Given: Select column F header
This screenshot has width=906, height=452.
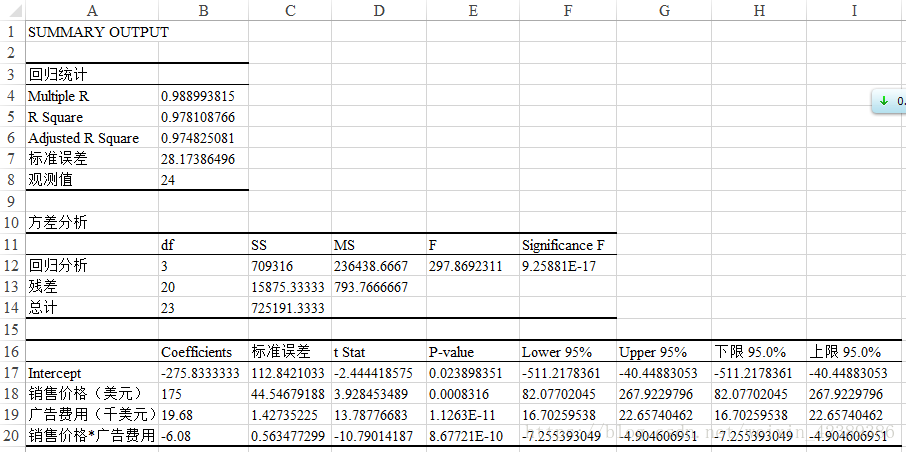Looking at the screenshot, I should pos(568,10).
